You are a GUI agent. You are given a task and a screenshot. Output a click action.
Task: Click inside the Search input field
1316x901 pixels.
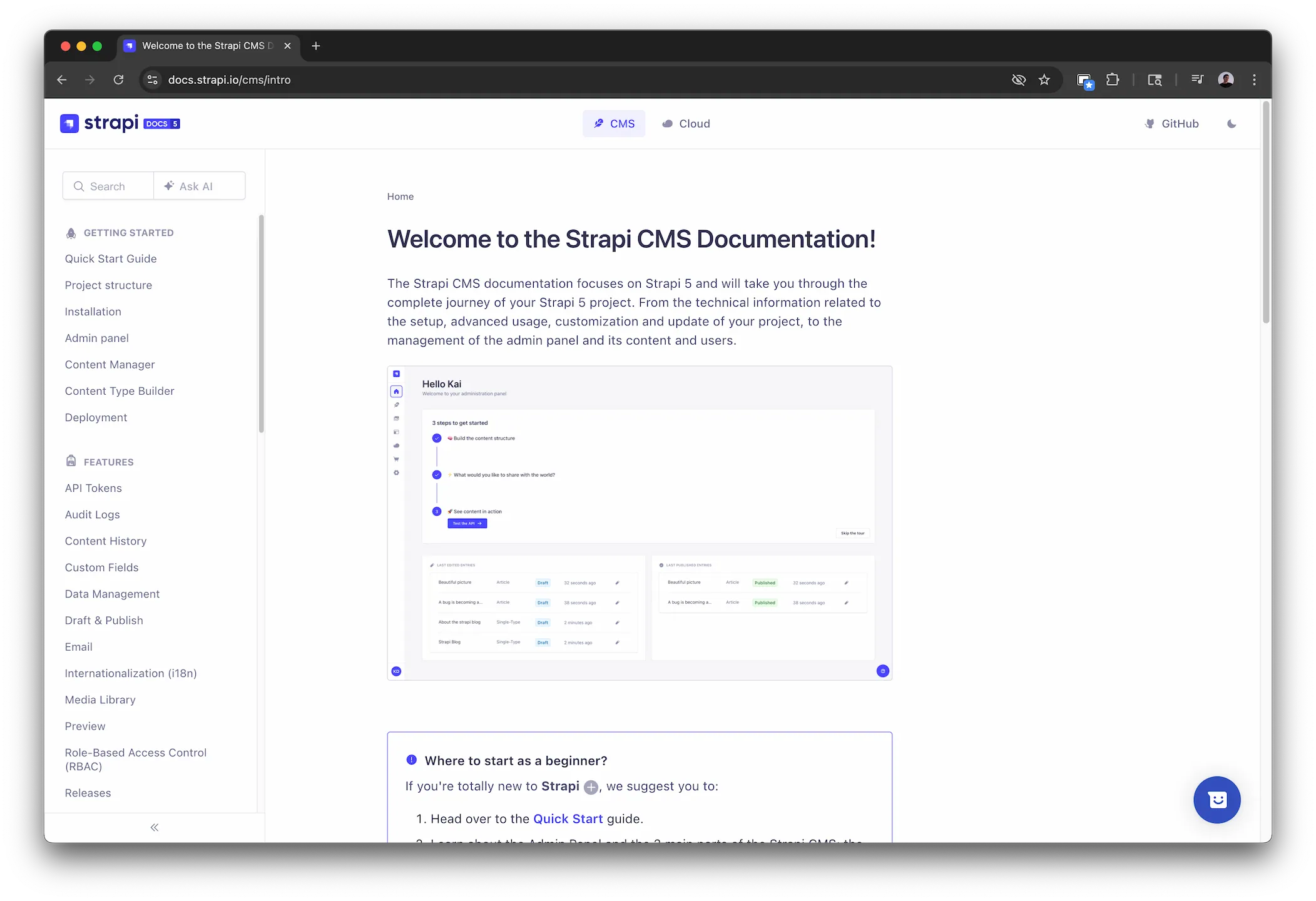(108, 186)
